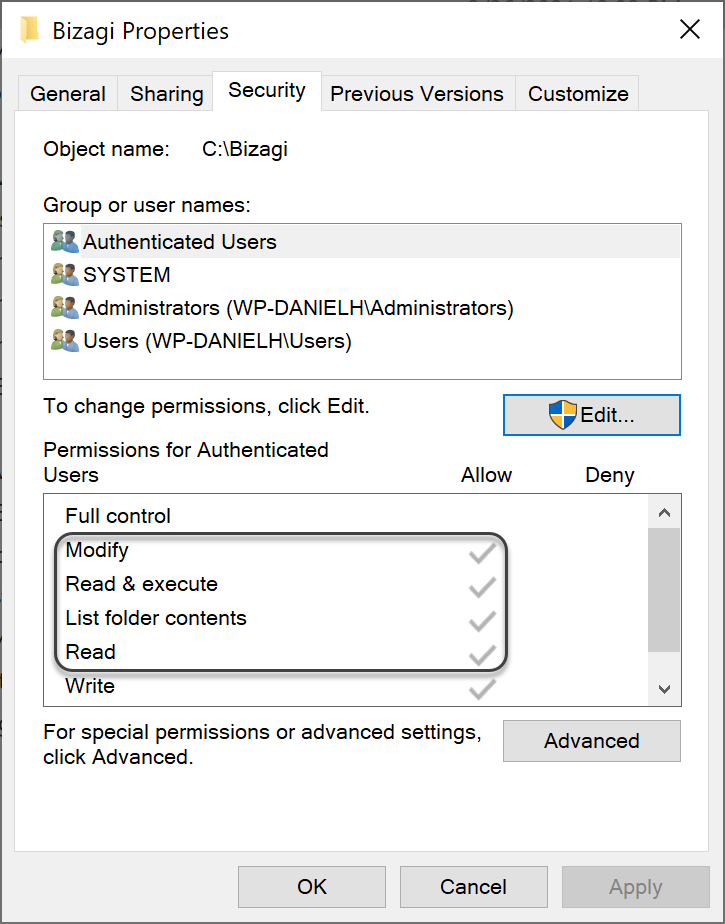This screenshot has width=725, height=924.
Task: Click the Allow checkmark for Read
Action: (x=482, y=655)
